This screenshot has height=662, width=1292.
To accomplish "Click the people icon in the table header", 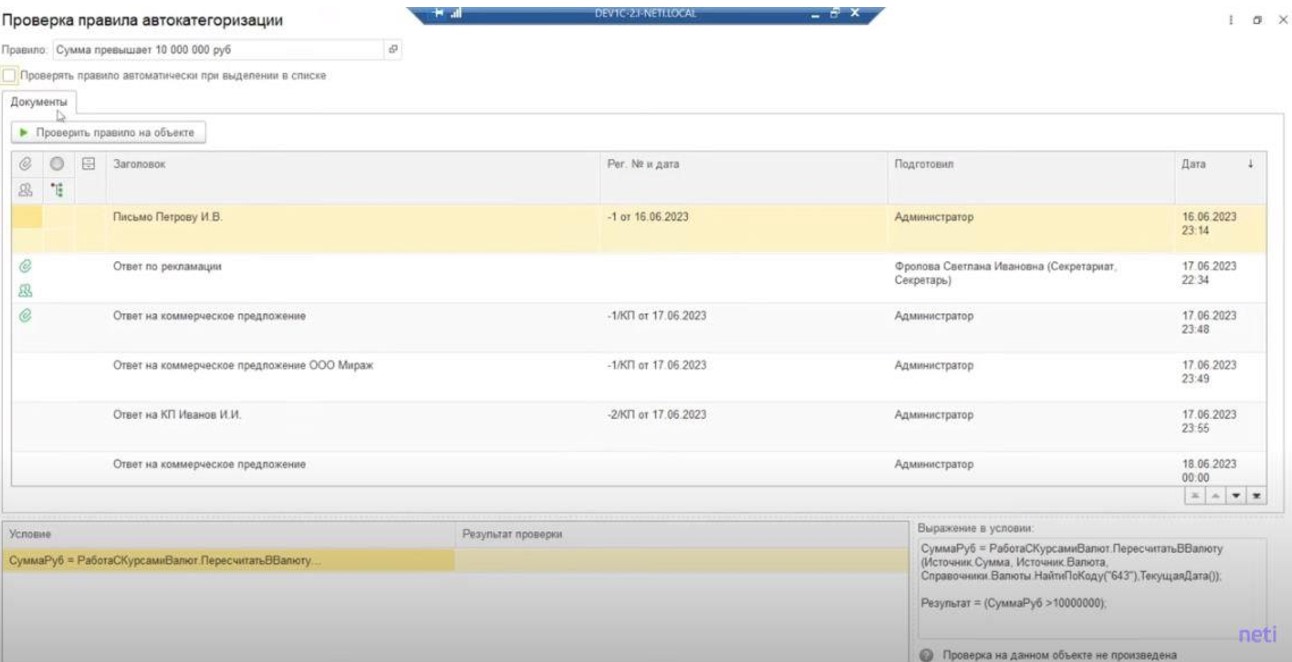I will click(26, 189).
